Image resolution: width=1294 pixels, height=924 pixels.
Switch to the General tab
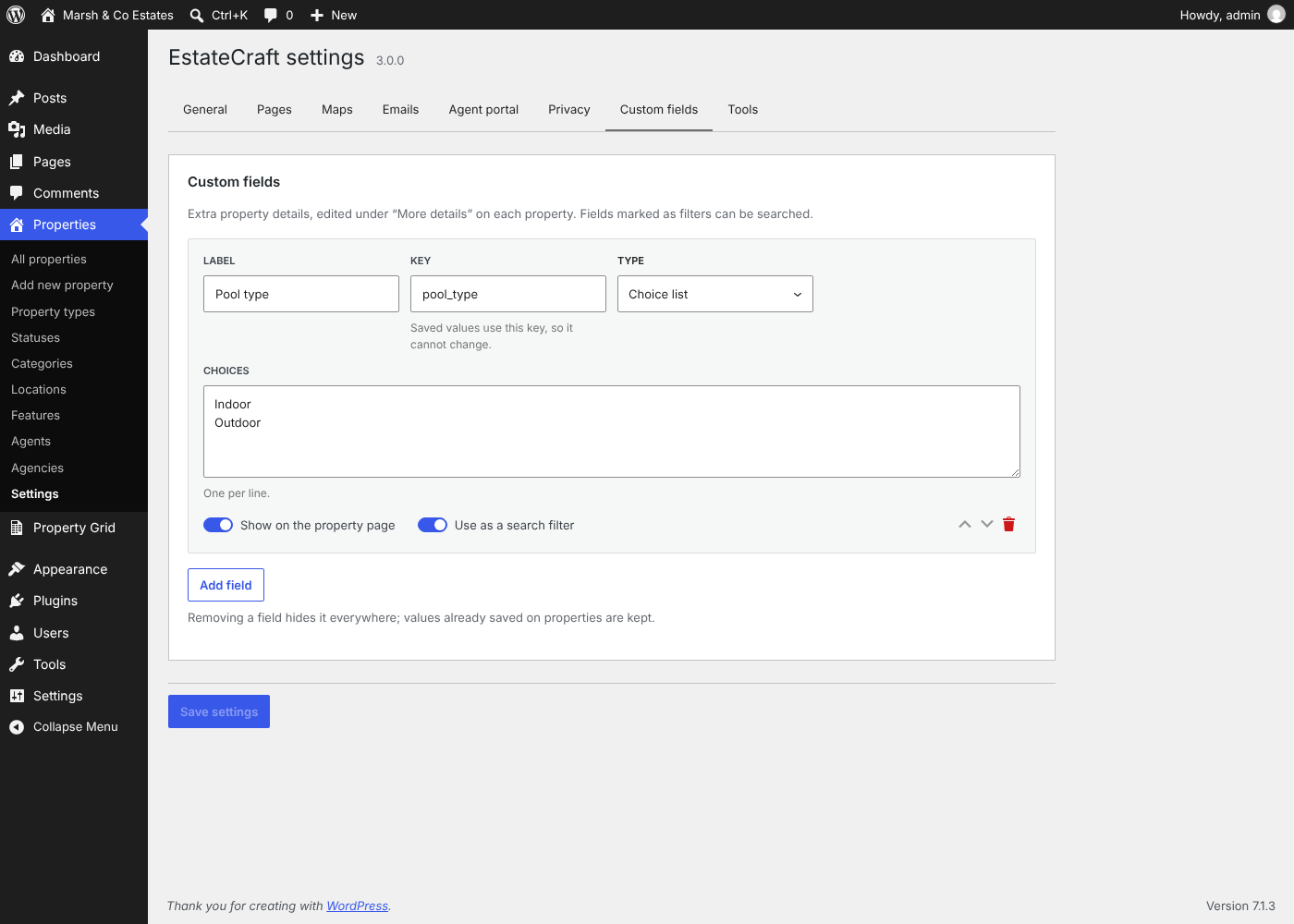[x=205, y=109]
